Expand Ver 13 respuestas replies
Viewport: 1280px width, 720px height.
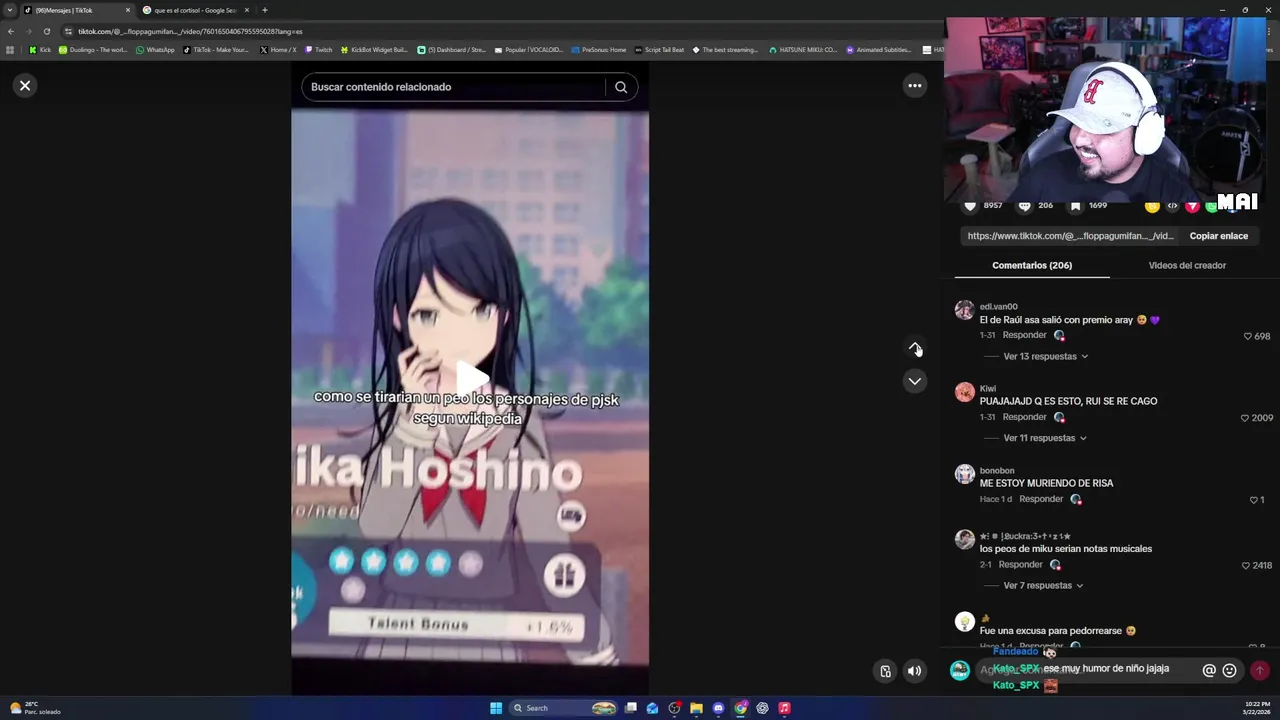(1045, 356)
